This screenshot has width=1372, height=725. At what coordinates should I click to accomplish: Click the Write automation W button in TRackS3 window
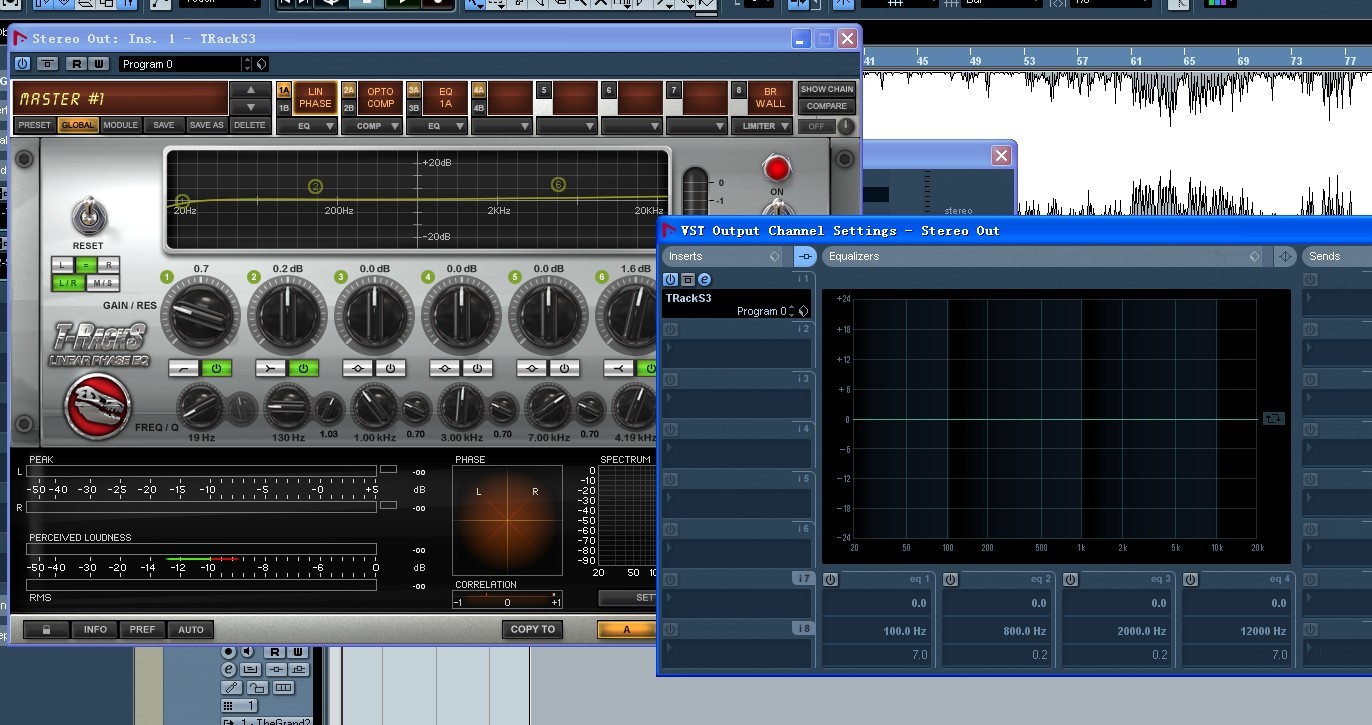point(98,64)
